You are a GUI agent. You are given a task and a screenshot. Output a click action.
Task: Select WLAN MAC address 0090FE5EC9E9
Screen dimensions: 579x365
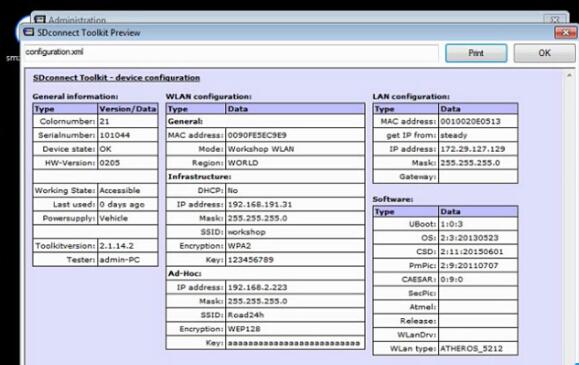click(x=257, y=135)
